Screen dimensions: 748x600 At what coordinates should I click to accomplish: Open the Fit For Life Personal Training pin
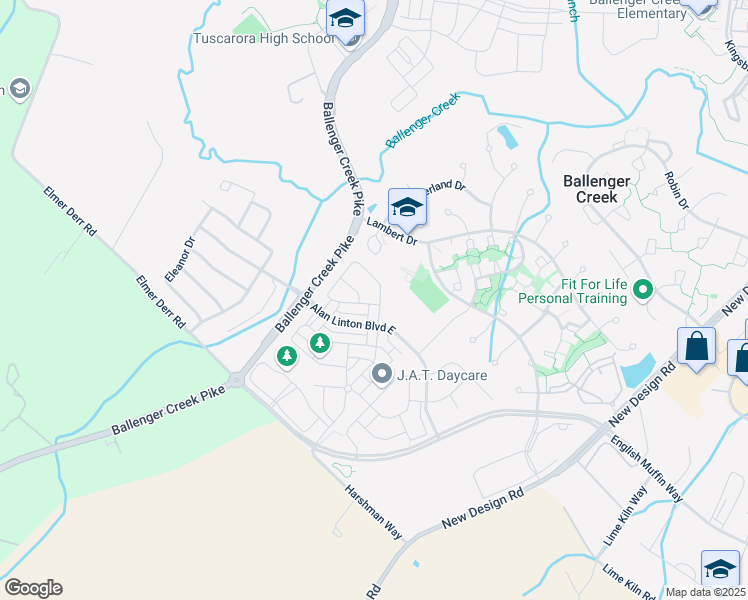[643, 290]
